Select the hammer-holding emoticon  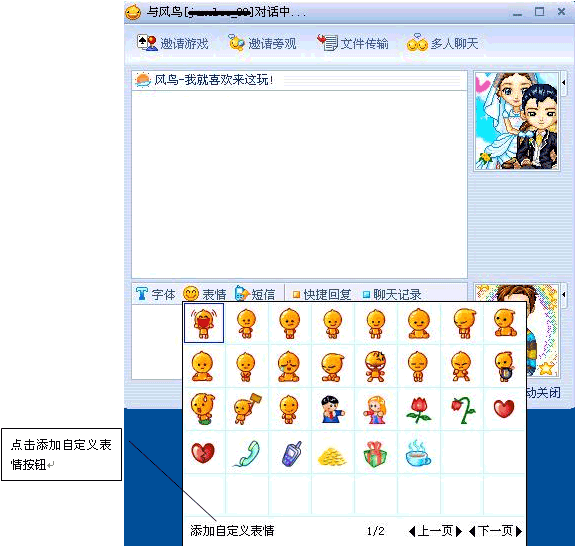click(247, 408)
